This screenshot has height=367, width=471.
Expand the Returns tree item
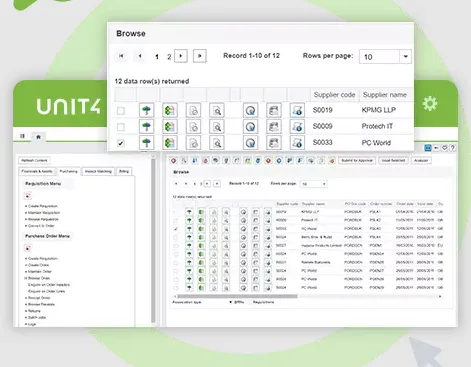coord(26,311)
